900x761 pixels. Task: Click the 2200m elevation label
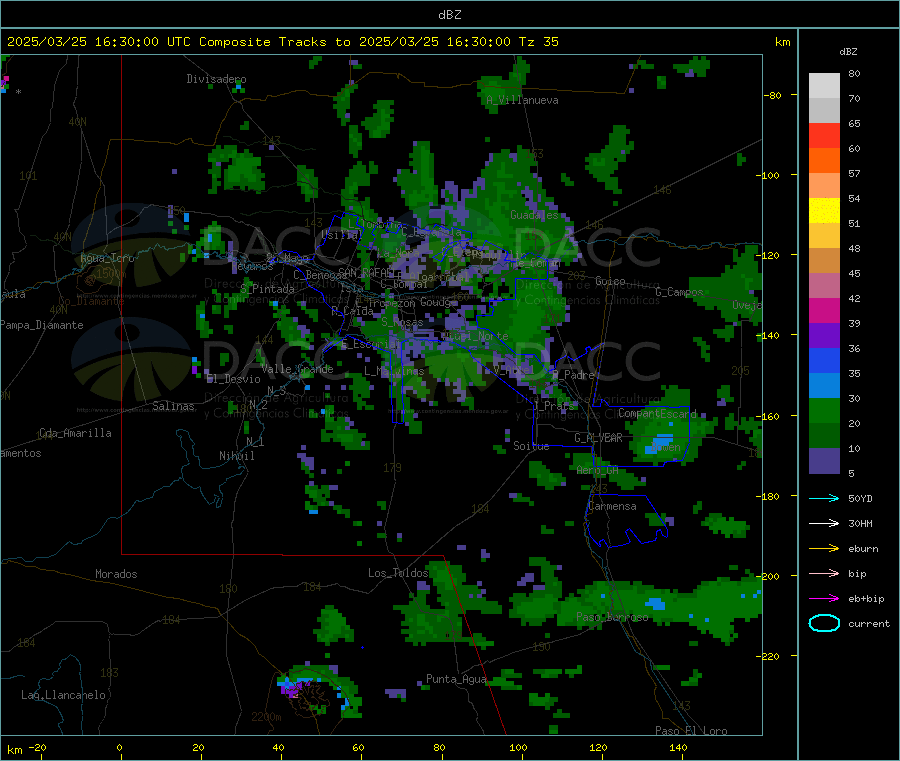[x=266, y=717]
